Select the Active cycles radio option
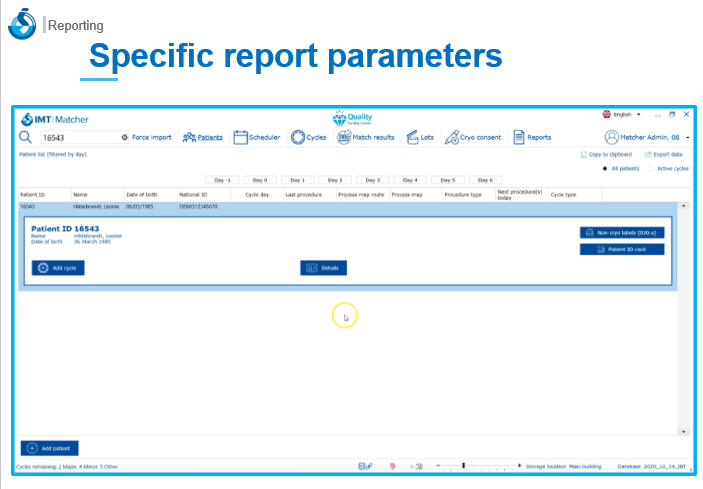703x489 pixels. (x=650, y=169)
